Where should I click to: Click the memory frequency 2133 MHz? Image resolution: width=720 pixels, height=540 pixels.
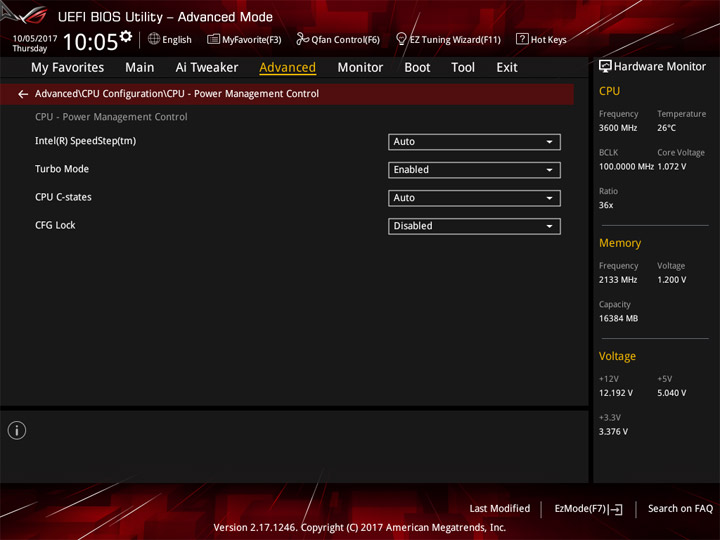pyautogui.click(x=618, y=280)
